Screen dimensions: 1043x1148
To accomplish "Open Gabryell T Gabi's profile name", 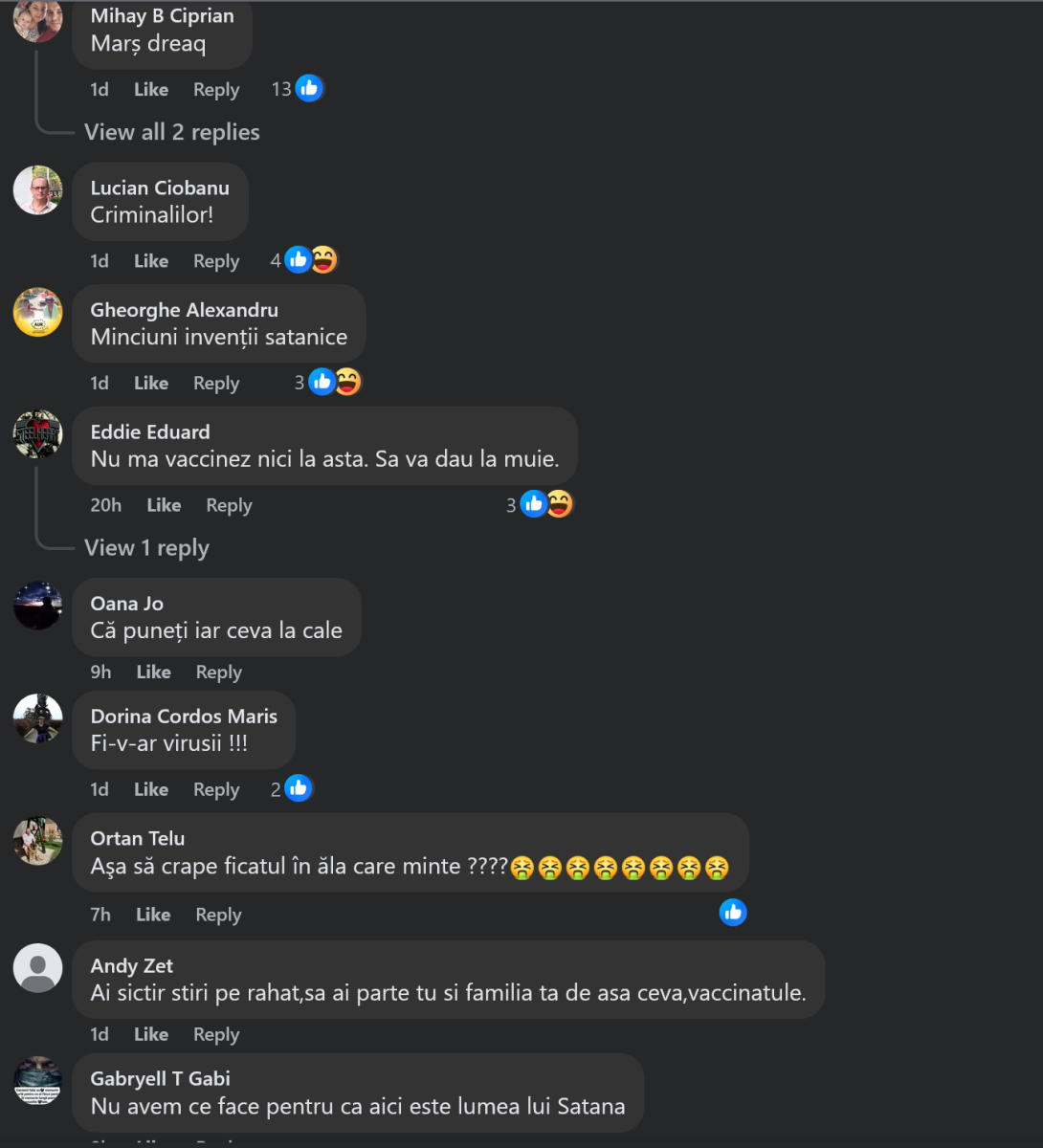I will click(x=161, y=1078).
